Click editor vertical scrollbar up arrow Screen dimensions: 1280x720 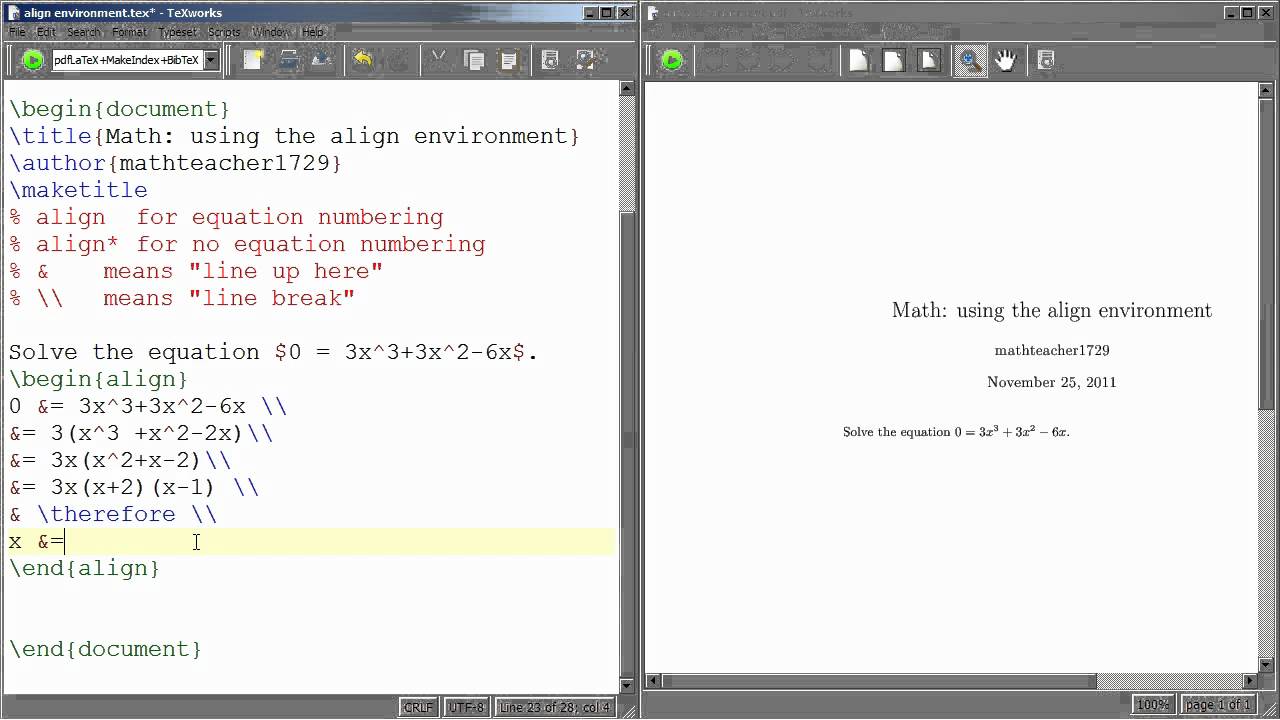tap(627, 89)
